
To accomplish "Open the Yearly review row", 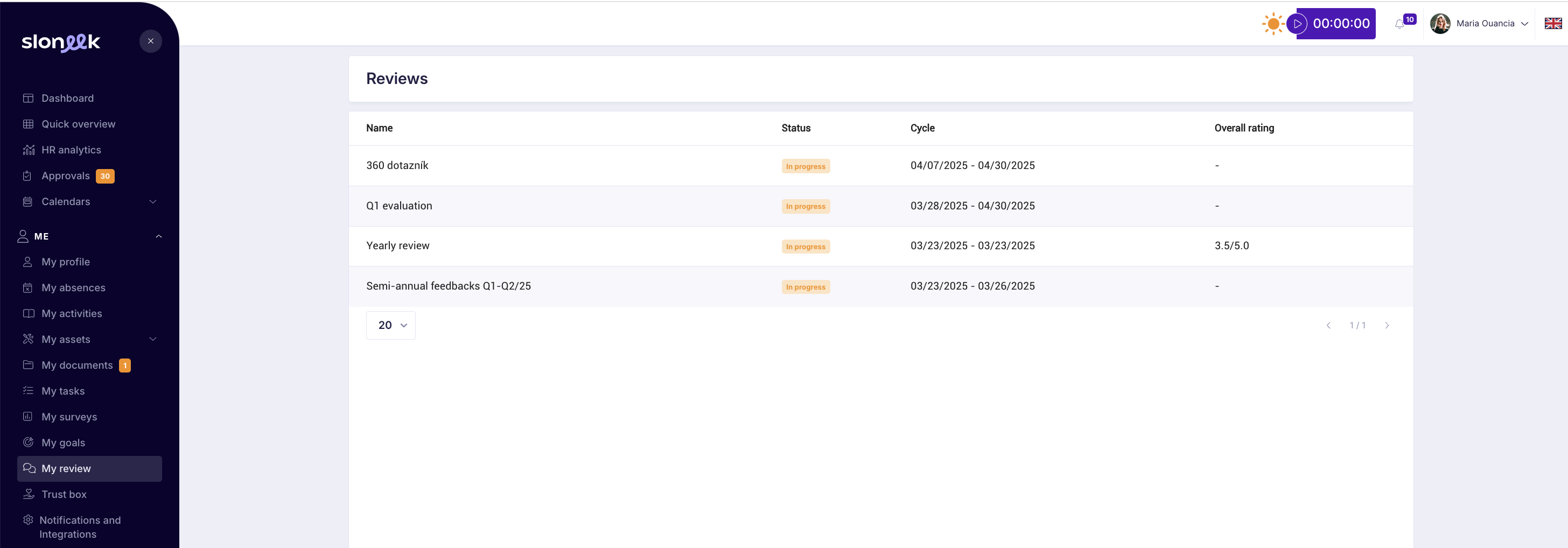I will [880, 247].
